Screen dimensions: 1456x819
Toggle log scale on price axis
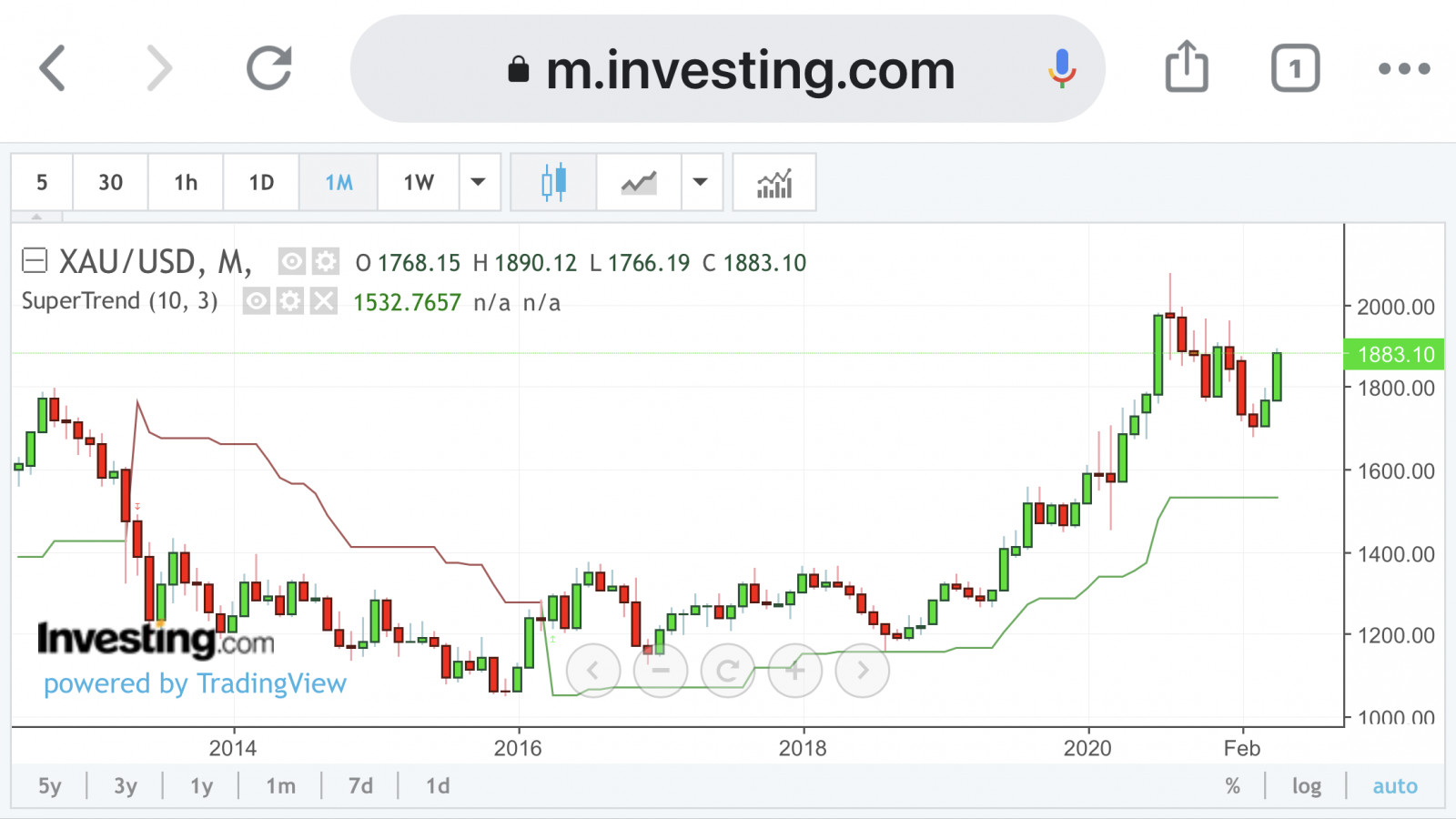[x=1306, y=786]
